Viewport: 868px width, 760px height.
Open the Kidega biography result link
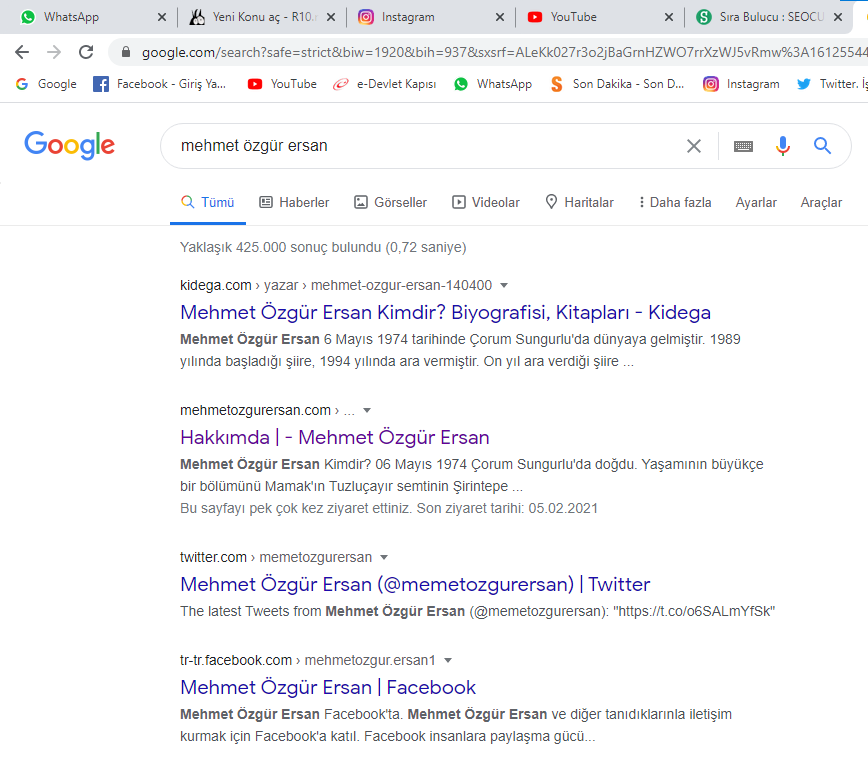coord(446,313)
